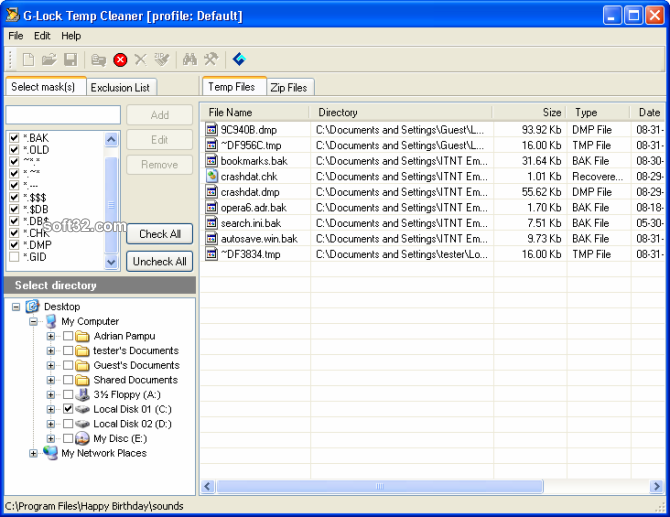The height and width of the screenshot is (517, 670).
Task: Click the file list scroll left arrow
Action: [x=208, y=486]
